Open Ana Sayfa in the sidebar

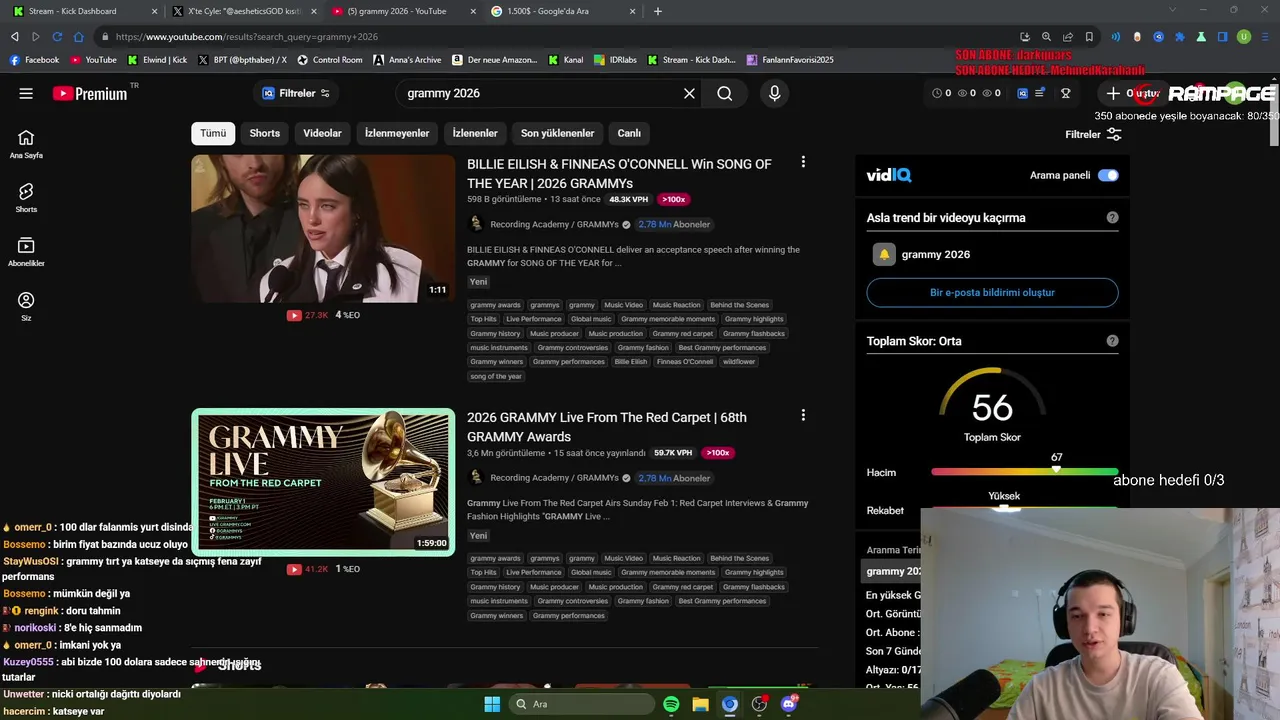(x=26, y=144)
